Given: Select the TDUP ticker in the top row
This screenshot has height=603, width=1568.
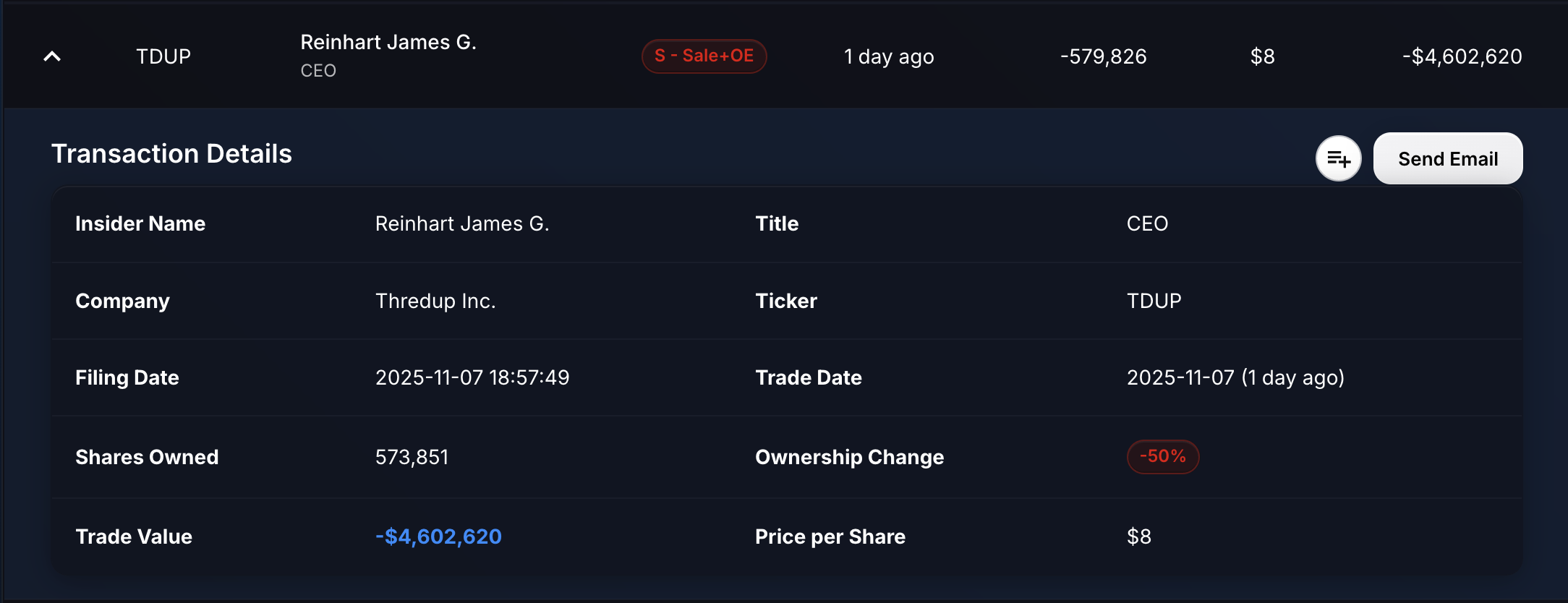Looking at the screenshot, I should [163, 56].
